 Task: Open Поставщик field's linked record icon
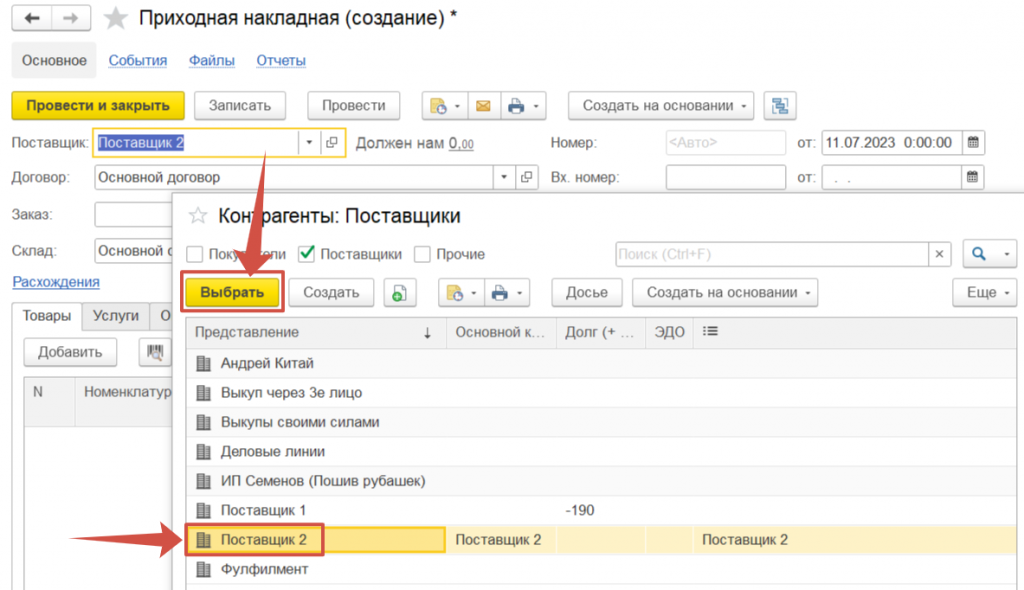pyautogui.click(x=333, y=143)
